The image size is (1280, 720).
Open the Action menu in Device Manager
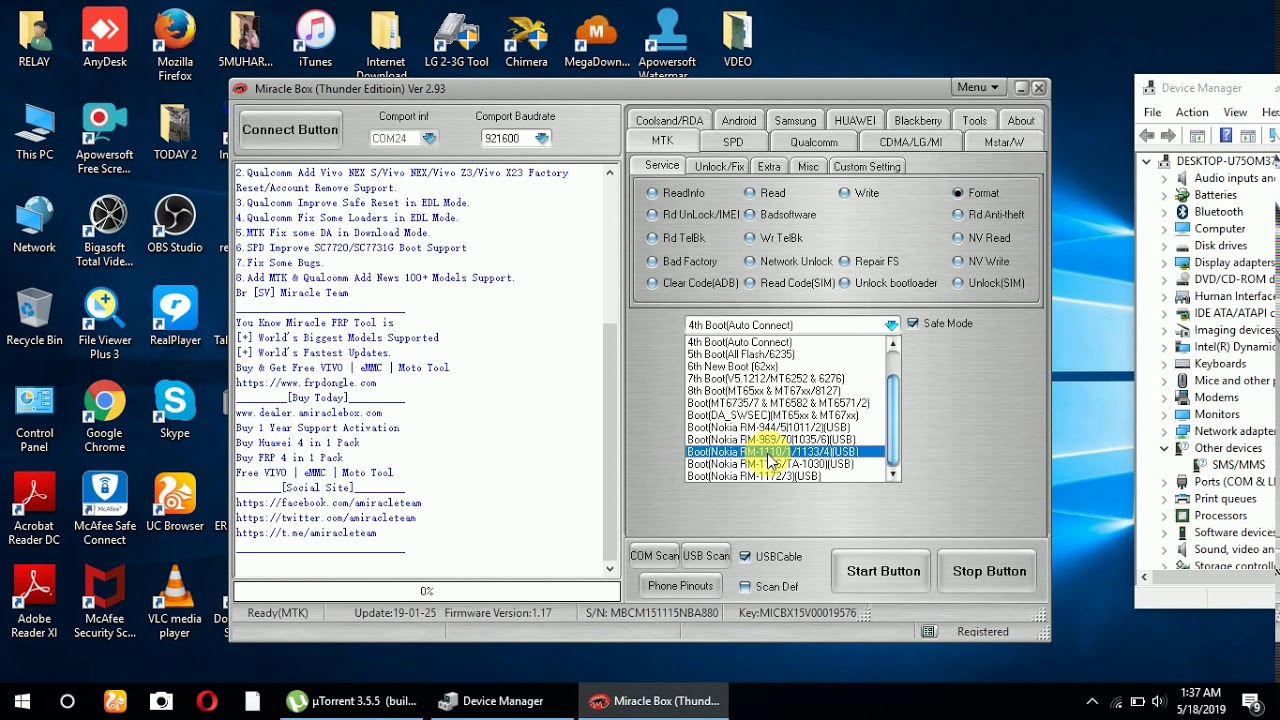[x=1192, y=112]
